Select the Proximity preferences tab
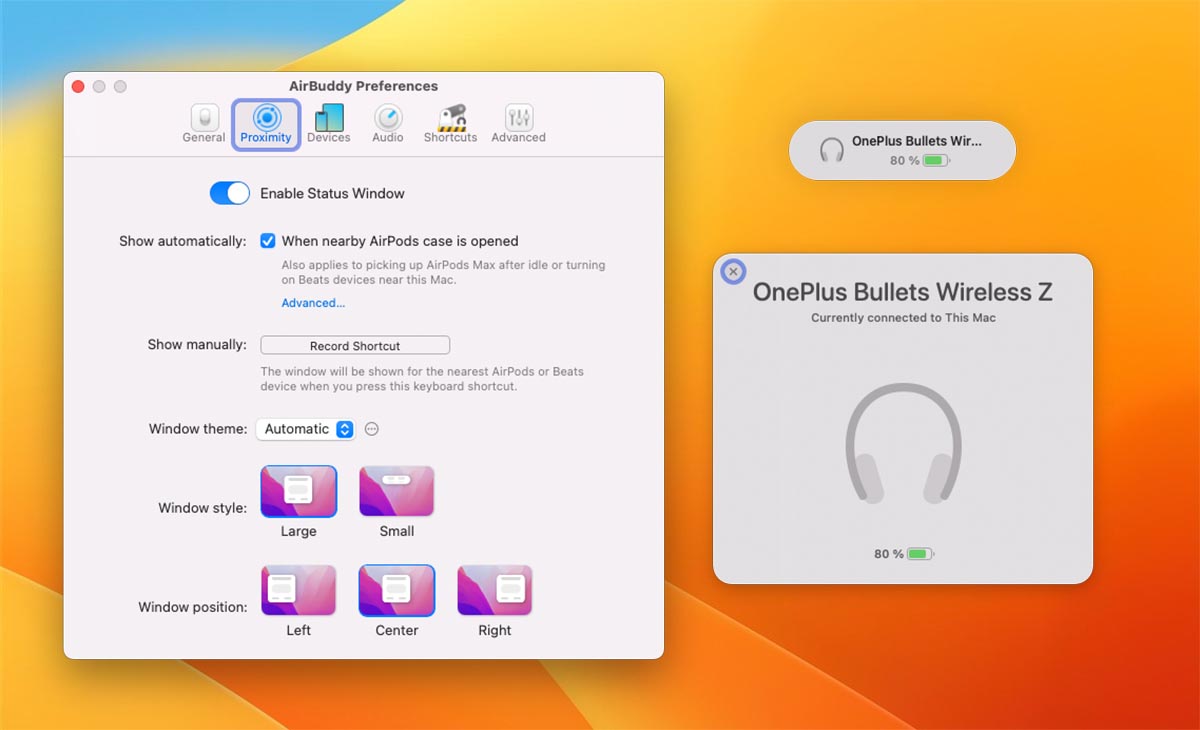 (266, 125)
